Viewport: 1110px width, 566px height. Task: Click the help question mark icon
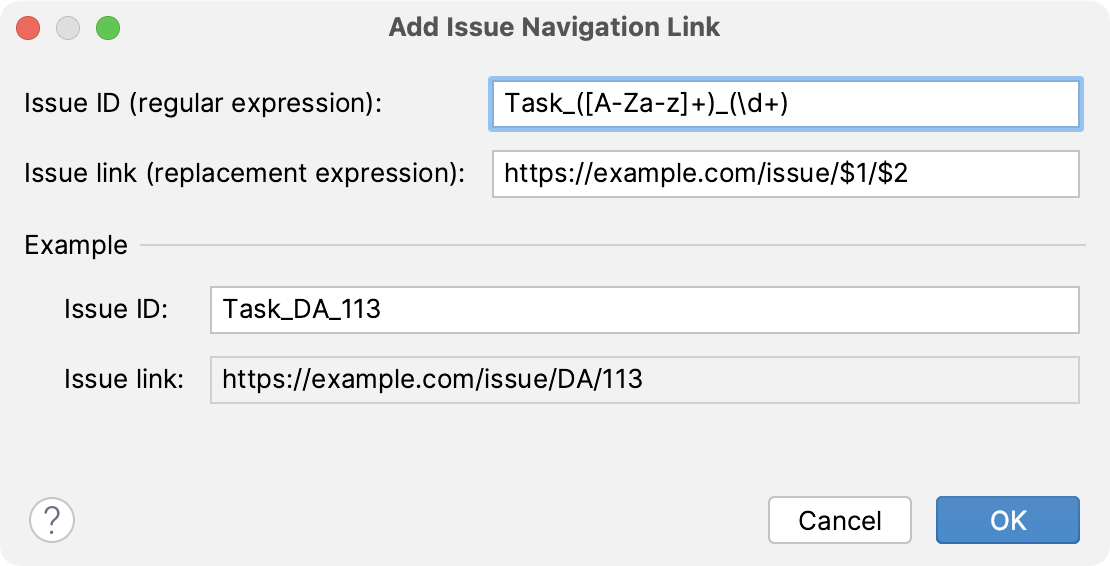tap(52, 520)
